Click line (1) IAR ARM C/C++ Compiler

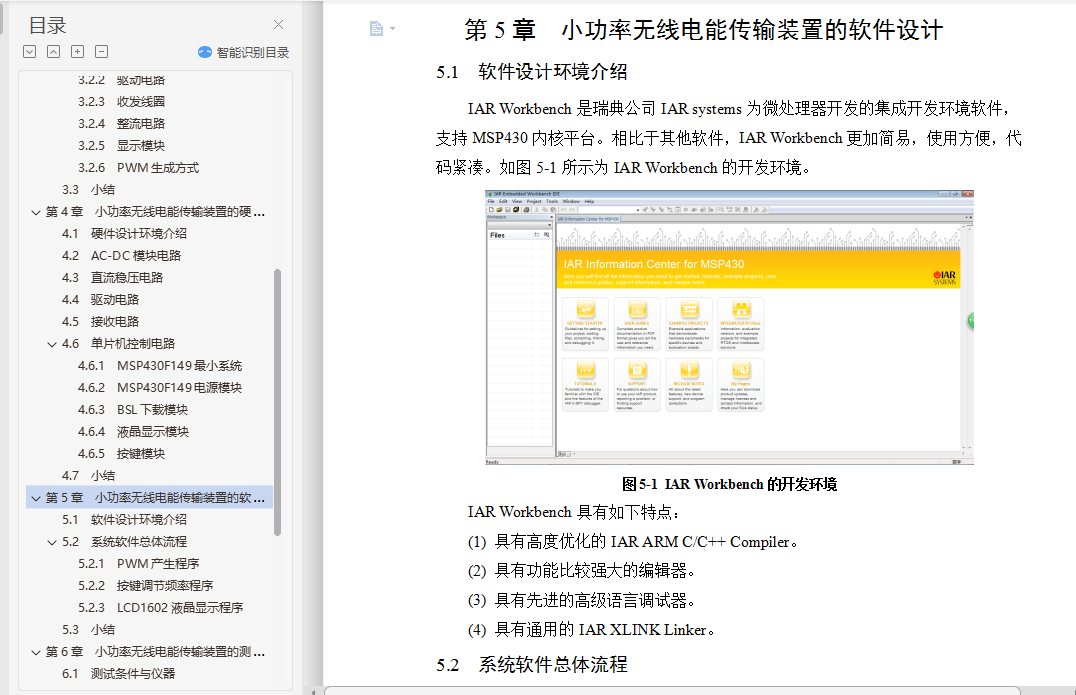tap(633, 542)
